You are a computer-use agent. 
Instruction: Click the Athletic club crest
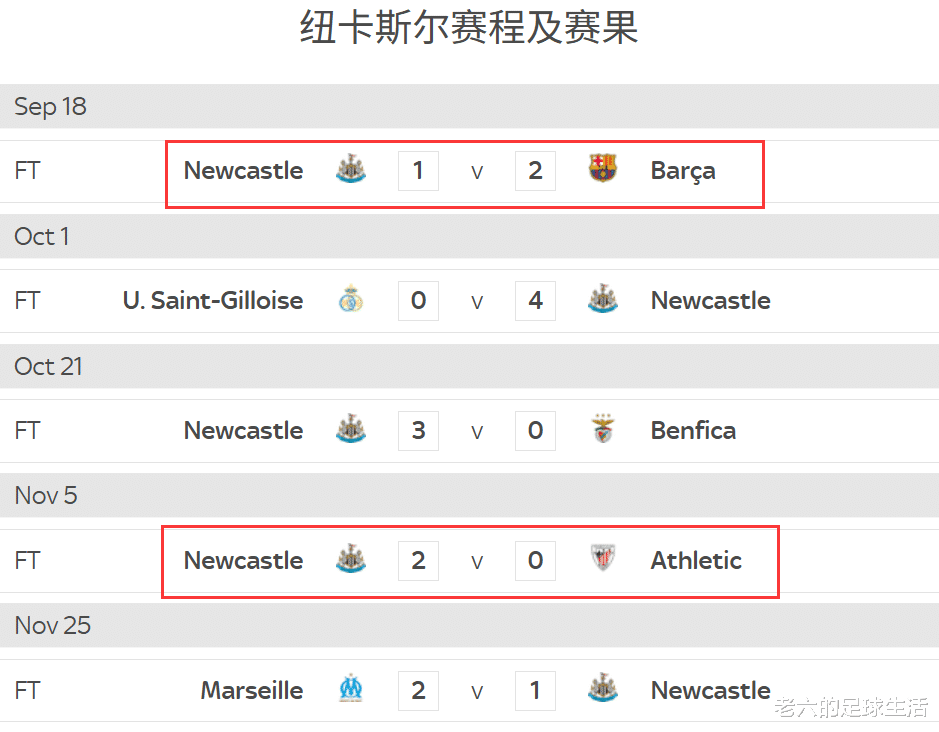pyautogui.click(x=603, y=560)
